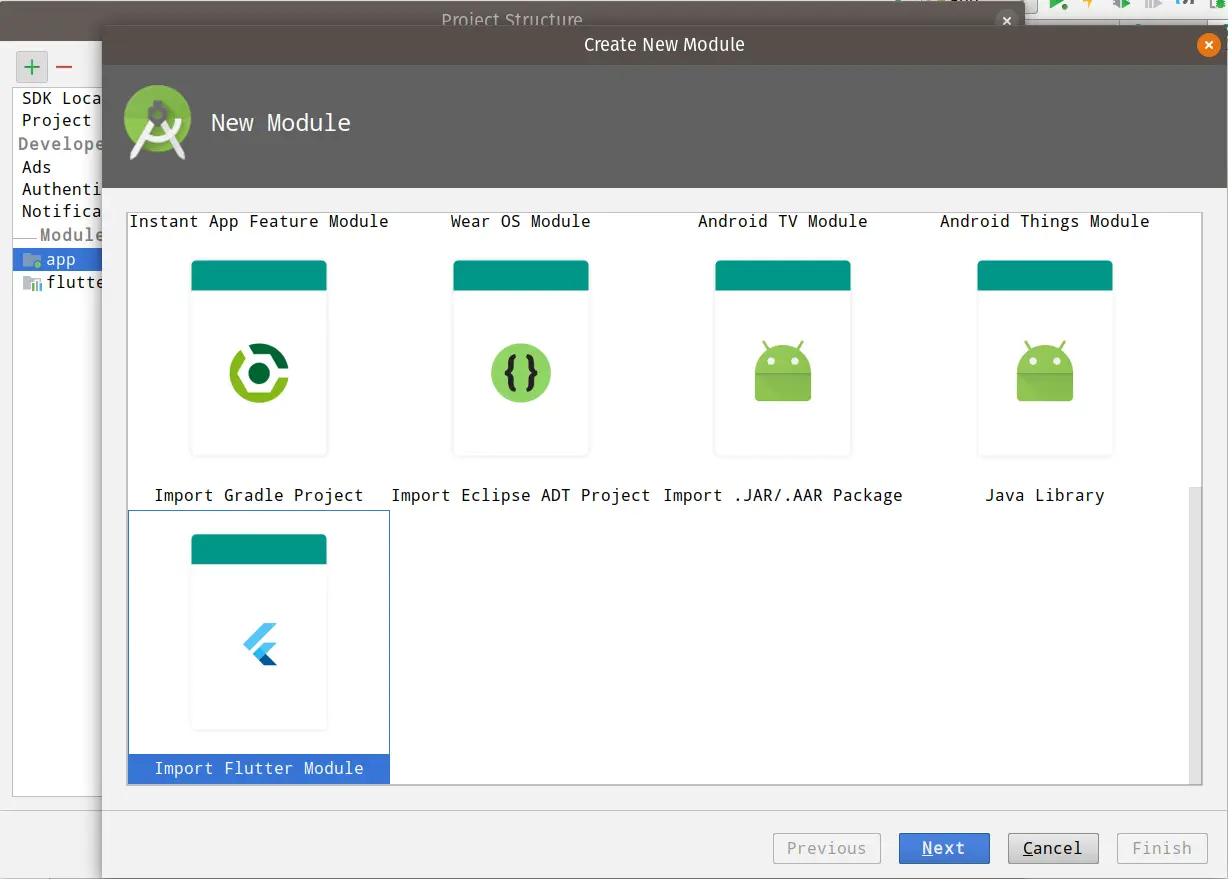Close the Create New Module dialog
This screenshot has width=1228, height=879.
[1208, 45]
